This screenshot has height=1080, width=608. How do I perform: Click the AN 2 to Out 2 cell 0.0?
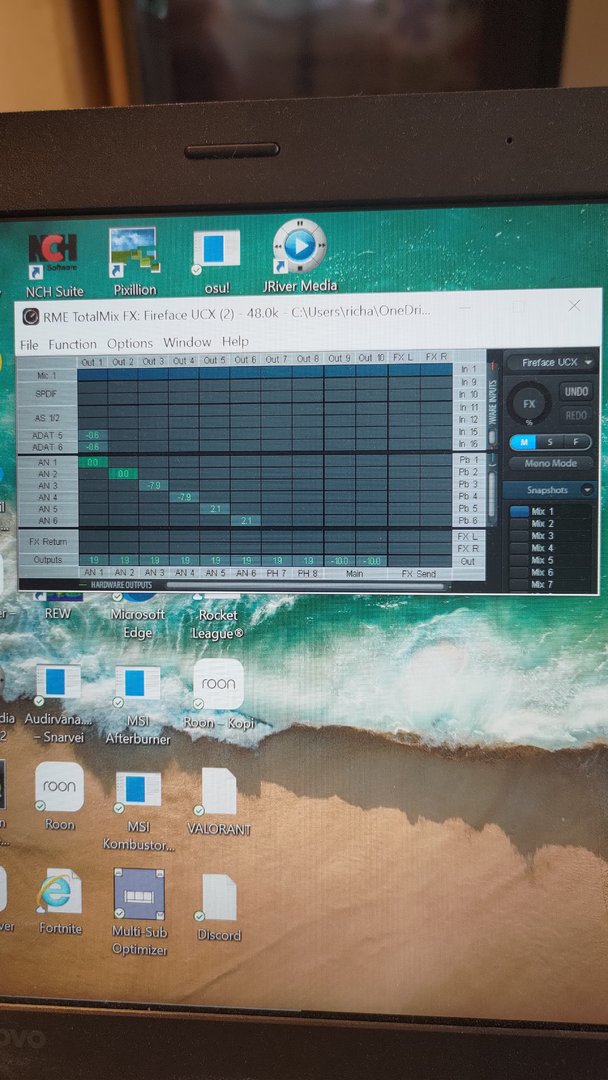click(x=123, y=474)
